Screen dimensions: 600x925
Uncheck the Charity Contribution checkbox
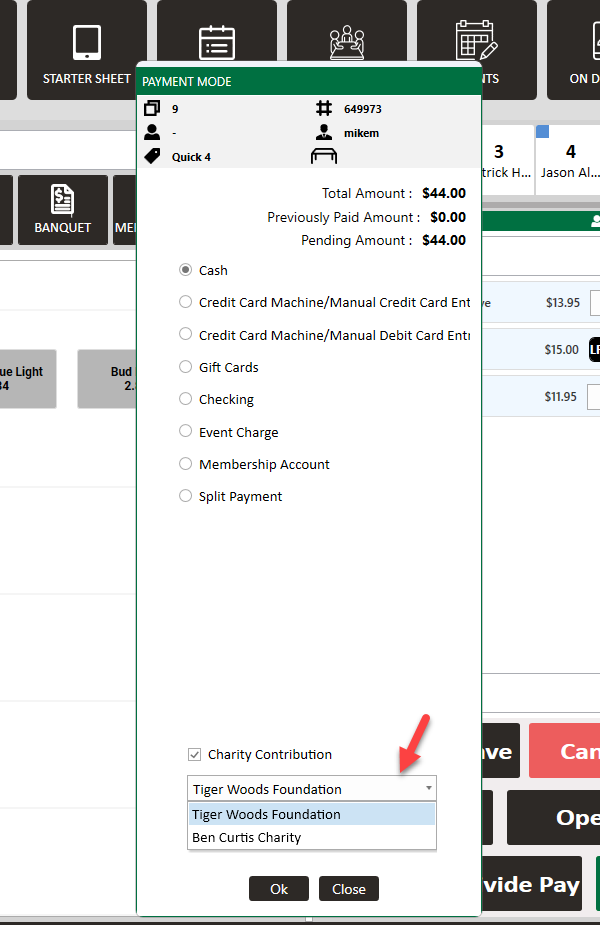point(194,755)
